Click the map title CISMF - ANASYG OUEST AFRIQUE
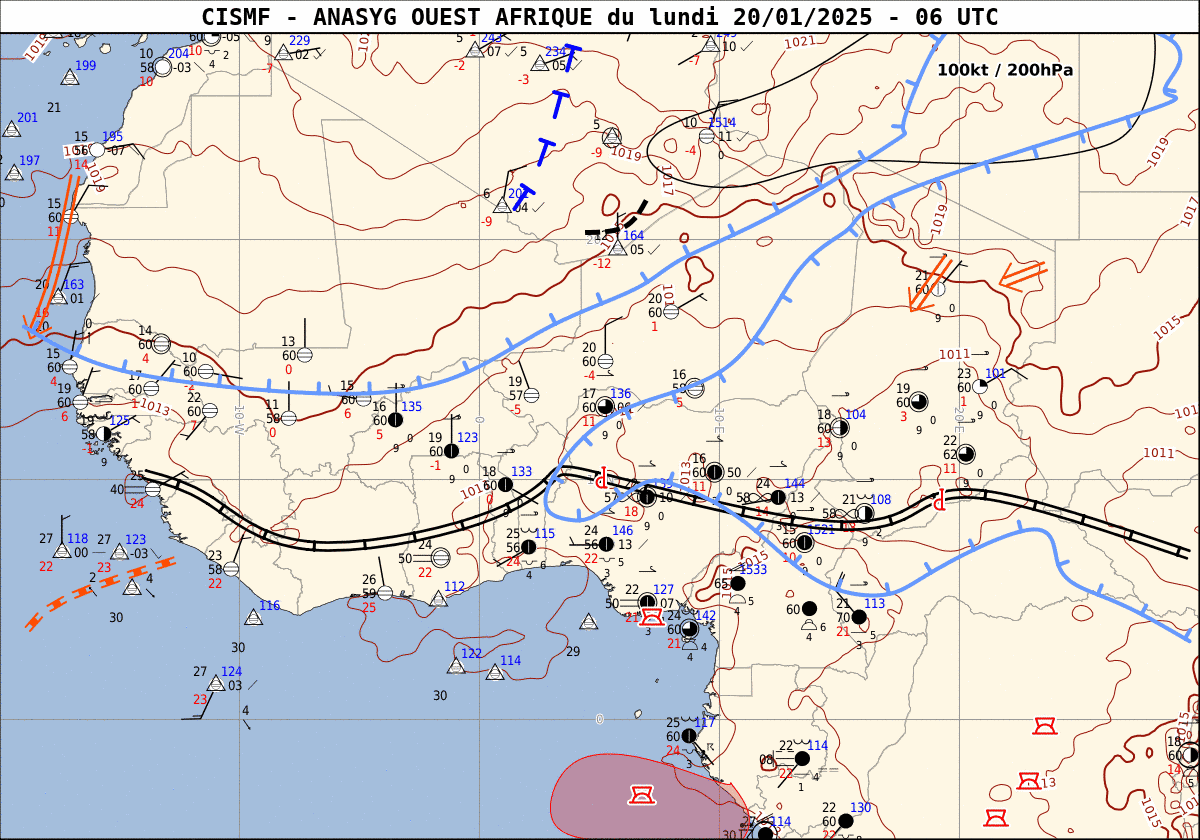 pos(600,17)
